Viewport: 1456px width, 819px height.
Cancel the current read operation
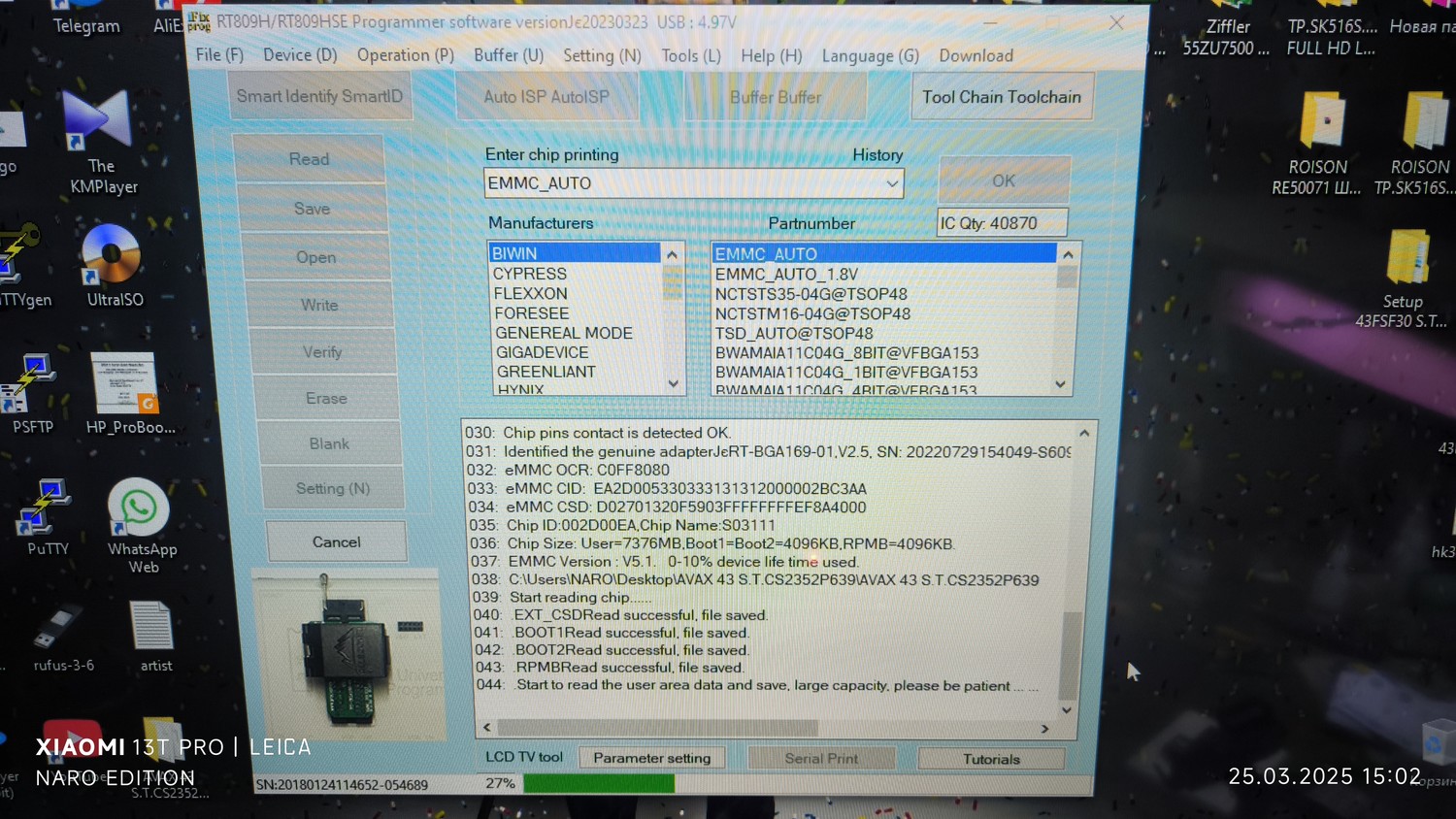pyautogui.click(x=336, y=541)
